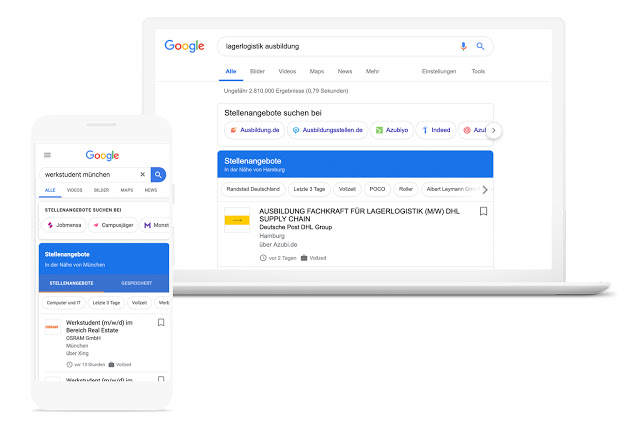Click the Google logo on the phone
Viewport: 640px width, 430px height.
102,155
